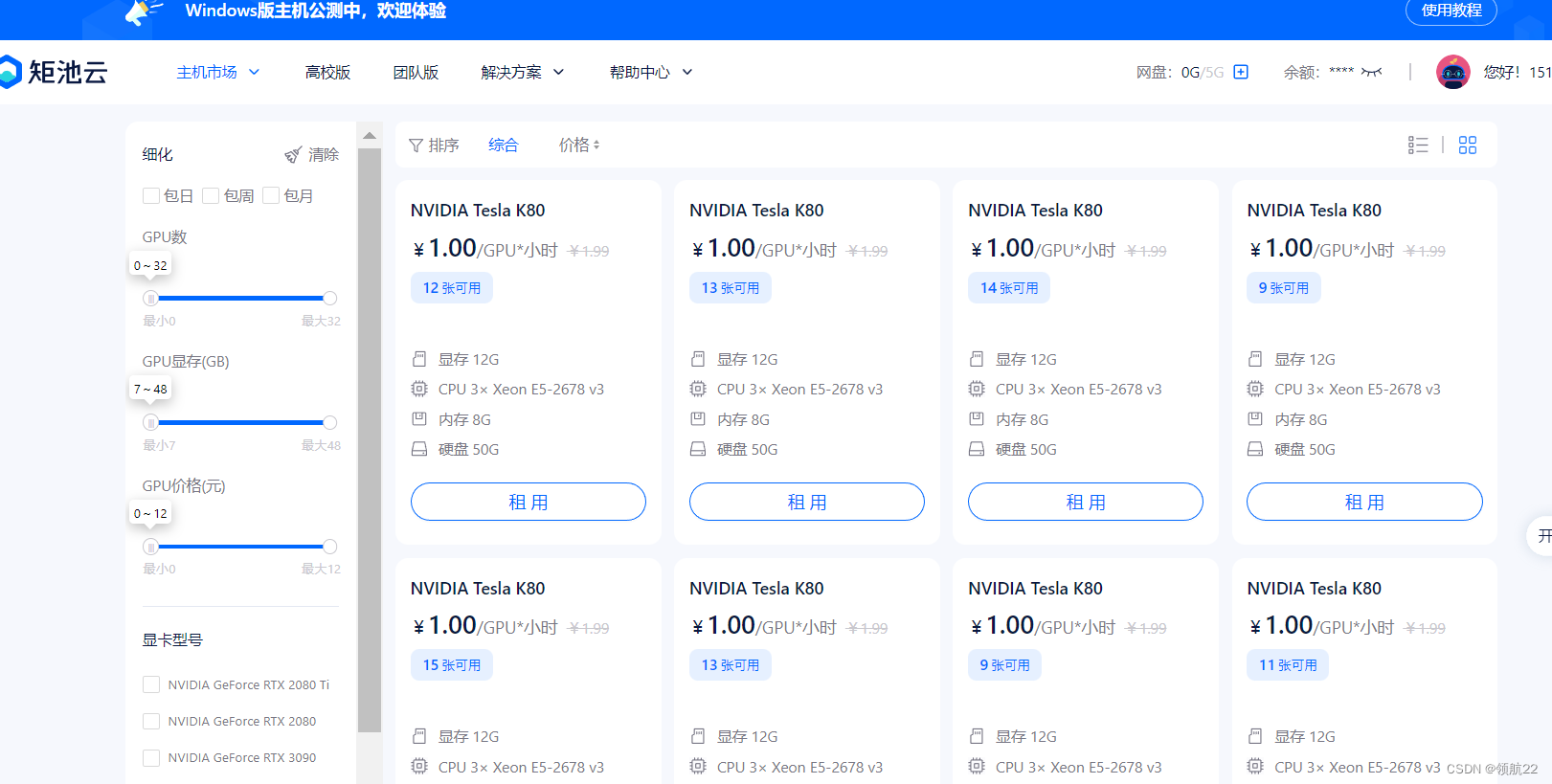
Task: Check the 包日 daily rental checkbox
Action: (150, 195)
